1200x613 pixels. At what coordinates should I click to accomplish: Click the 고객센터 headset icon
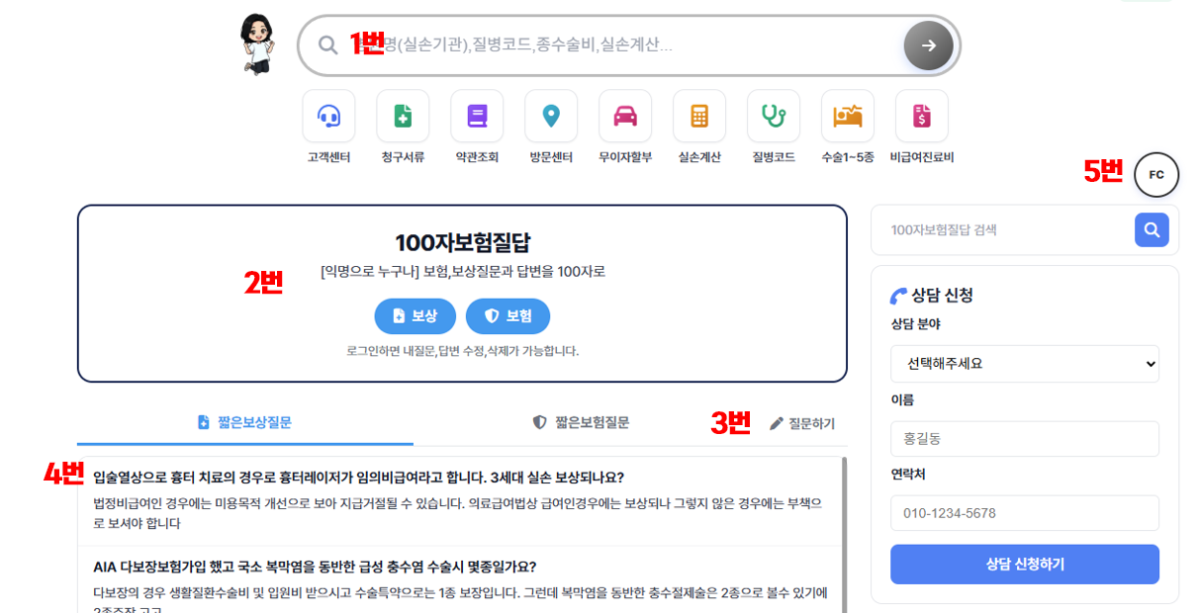click(328, 116)
